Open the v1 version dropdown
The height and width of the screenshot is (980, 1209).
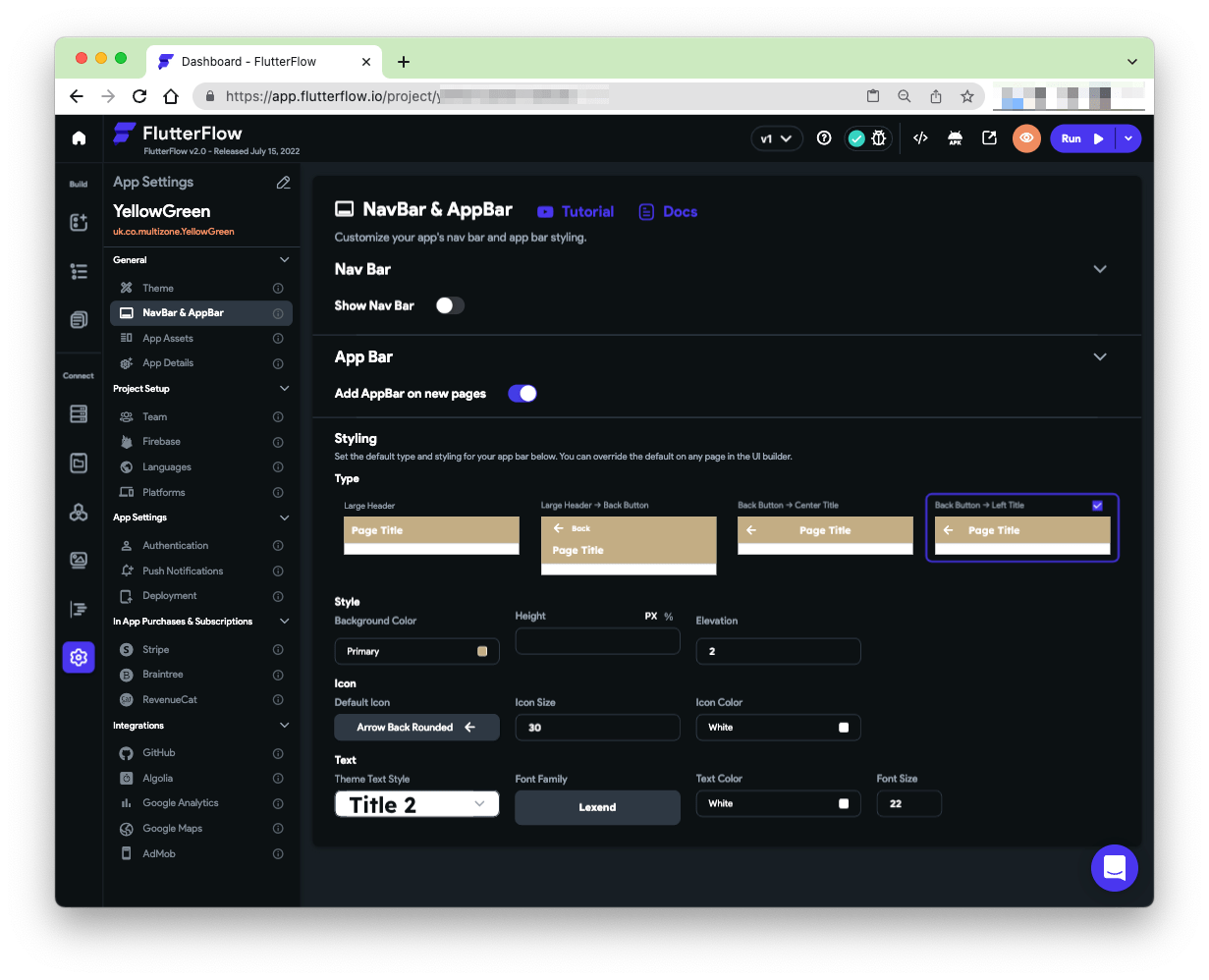[x=776, y=138]
